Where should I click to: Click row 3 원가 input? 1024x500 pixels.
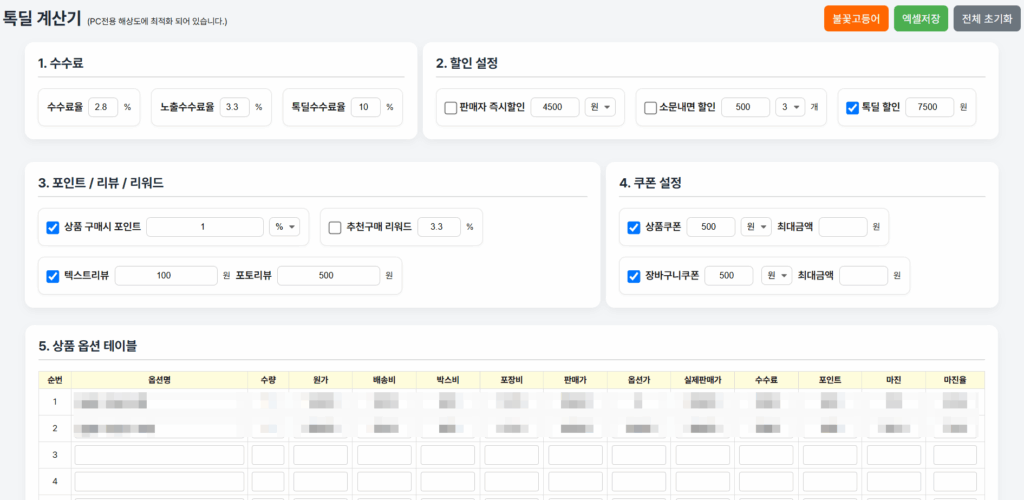click(x=320, y=454)
